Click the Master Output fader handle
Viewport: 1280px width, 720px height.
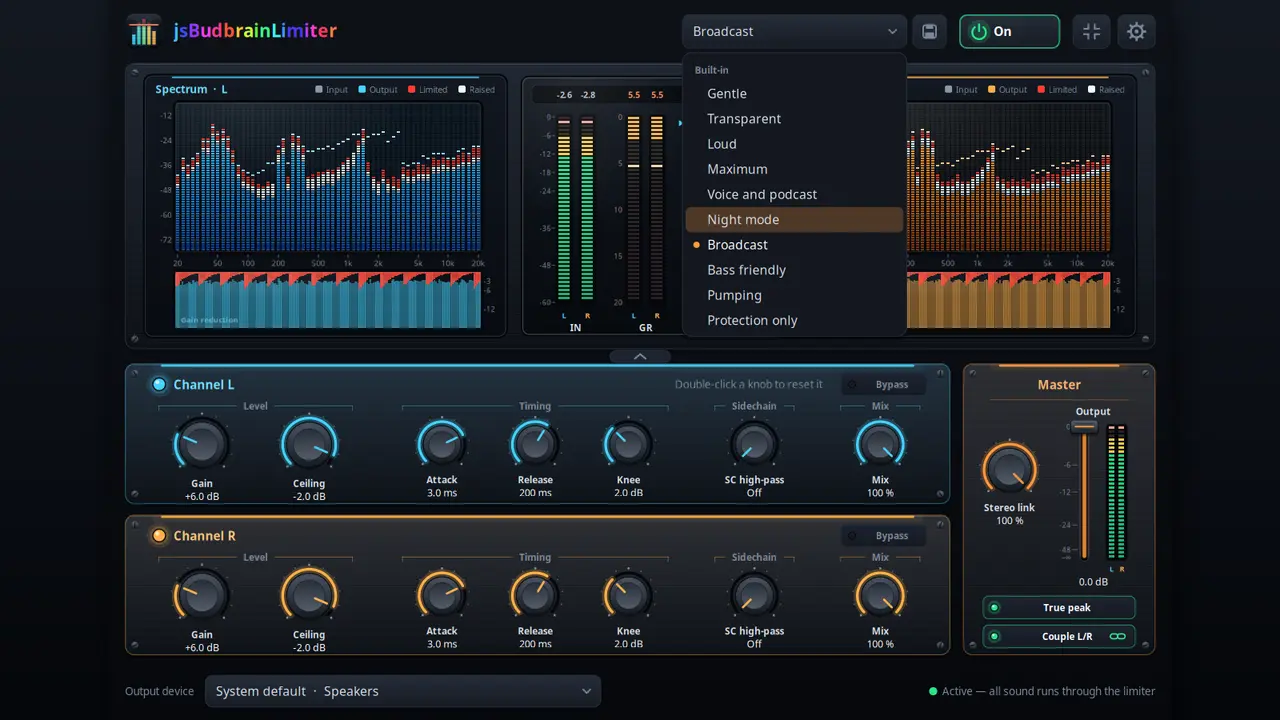[x=1083, y=427]
